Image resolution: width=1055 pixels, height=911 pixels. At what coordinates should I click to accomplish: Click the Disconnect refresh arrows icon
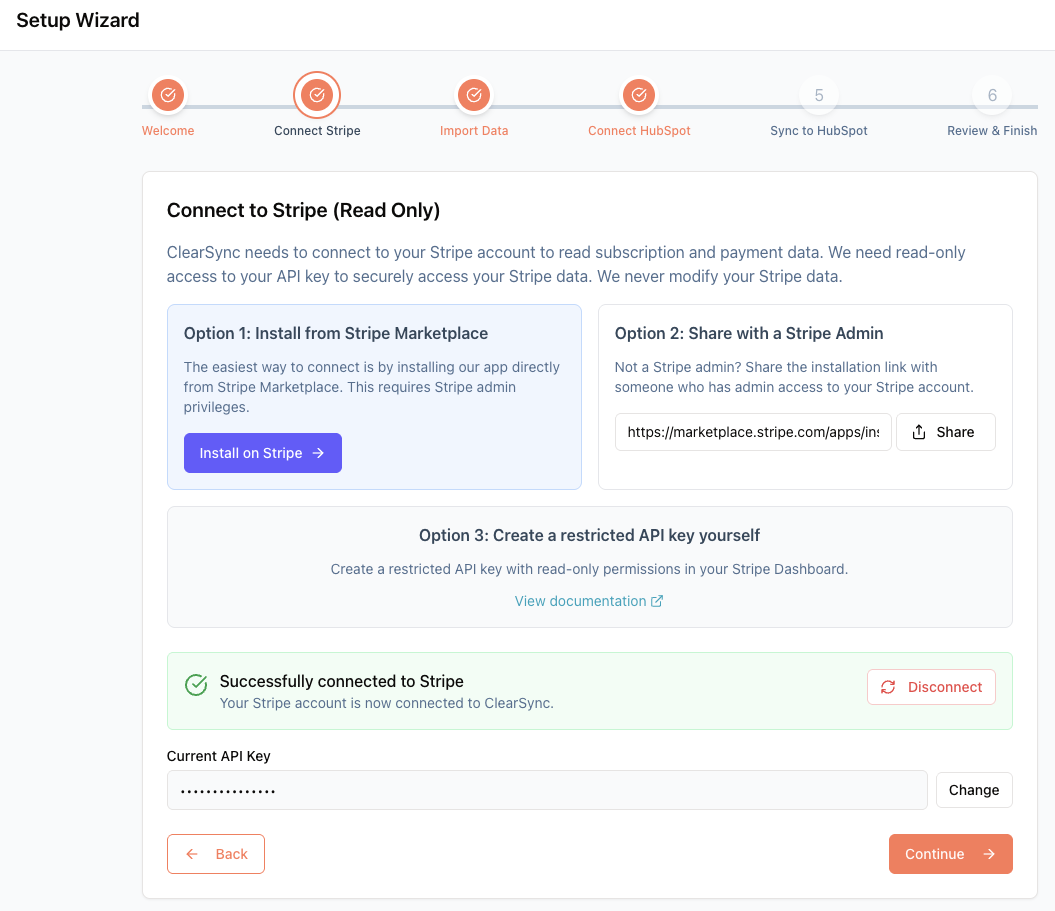pyautogui.click(x=888, y=687)
